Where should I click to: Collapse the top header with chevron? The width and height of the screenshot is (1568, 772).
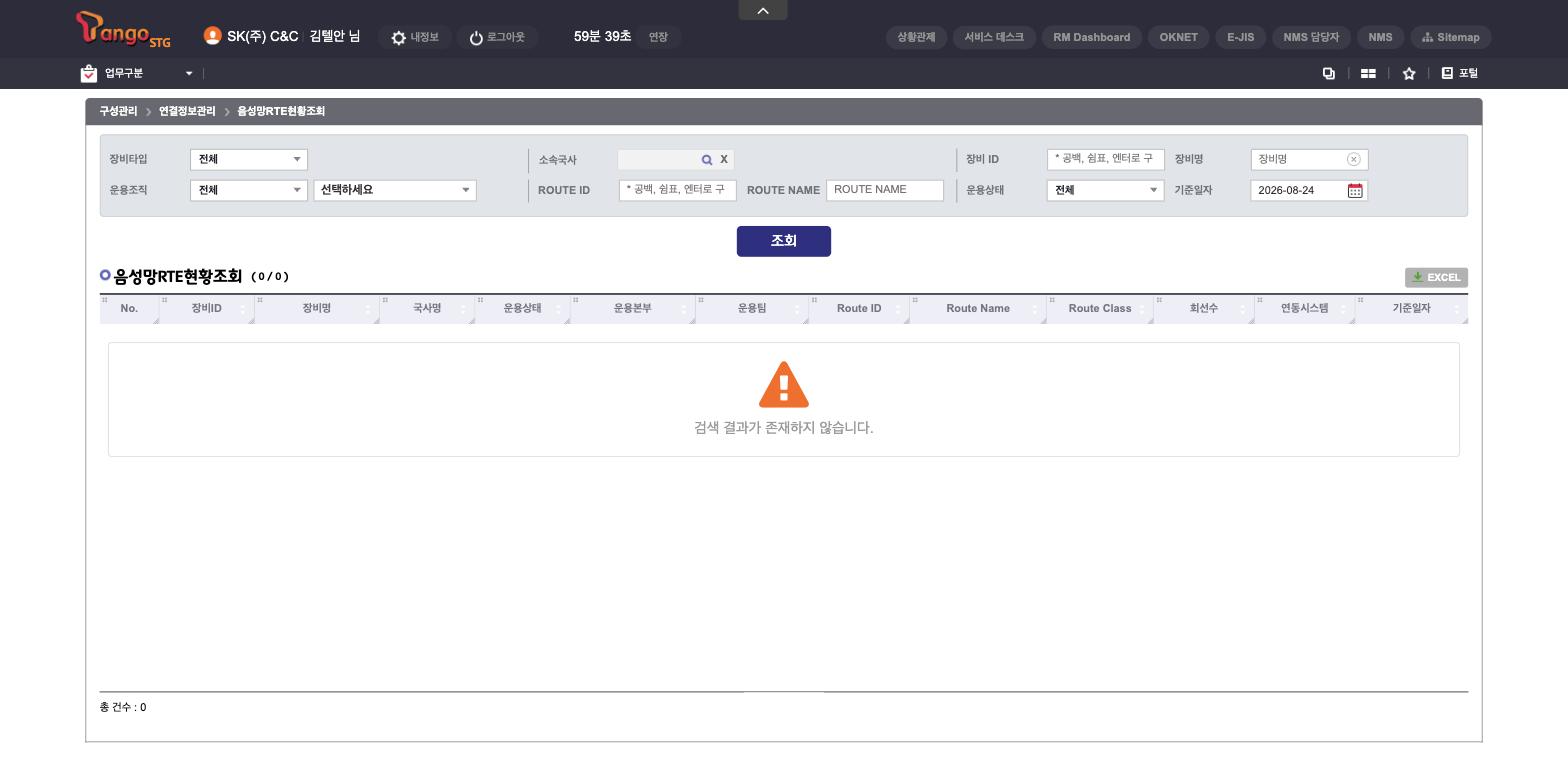pyautogui.click(x=763, y=10)
